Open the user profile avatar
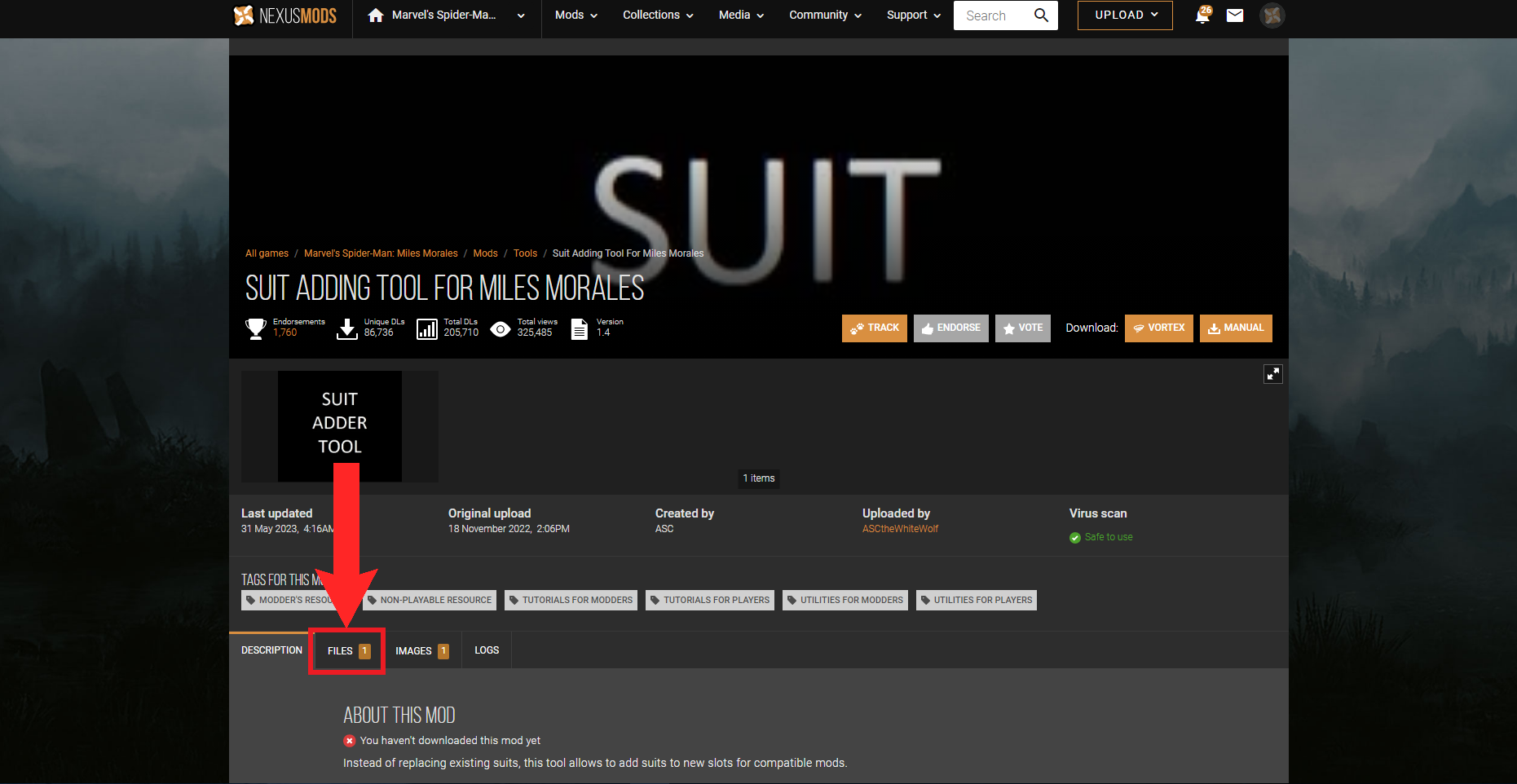 tap(1272, 15)
